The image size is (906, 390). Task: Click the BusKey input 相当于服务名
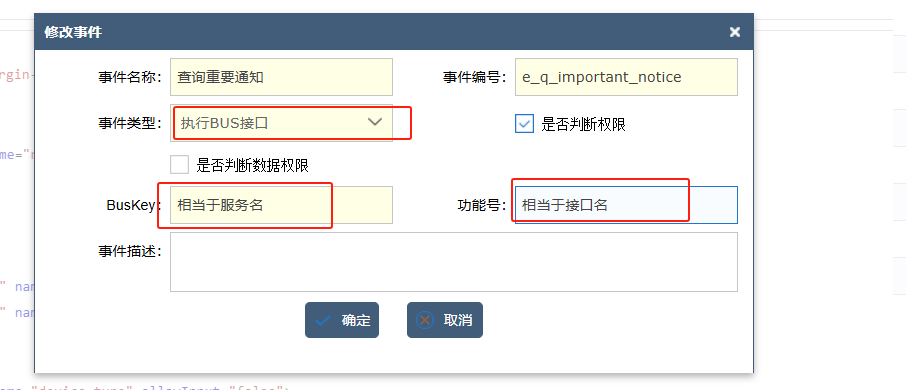(x=281, y=205)
